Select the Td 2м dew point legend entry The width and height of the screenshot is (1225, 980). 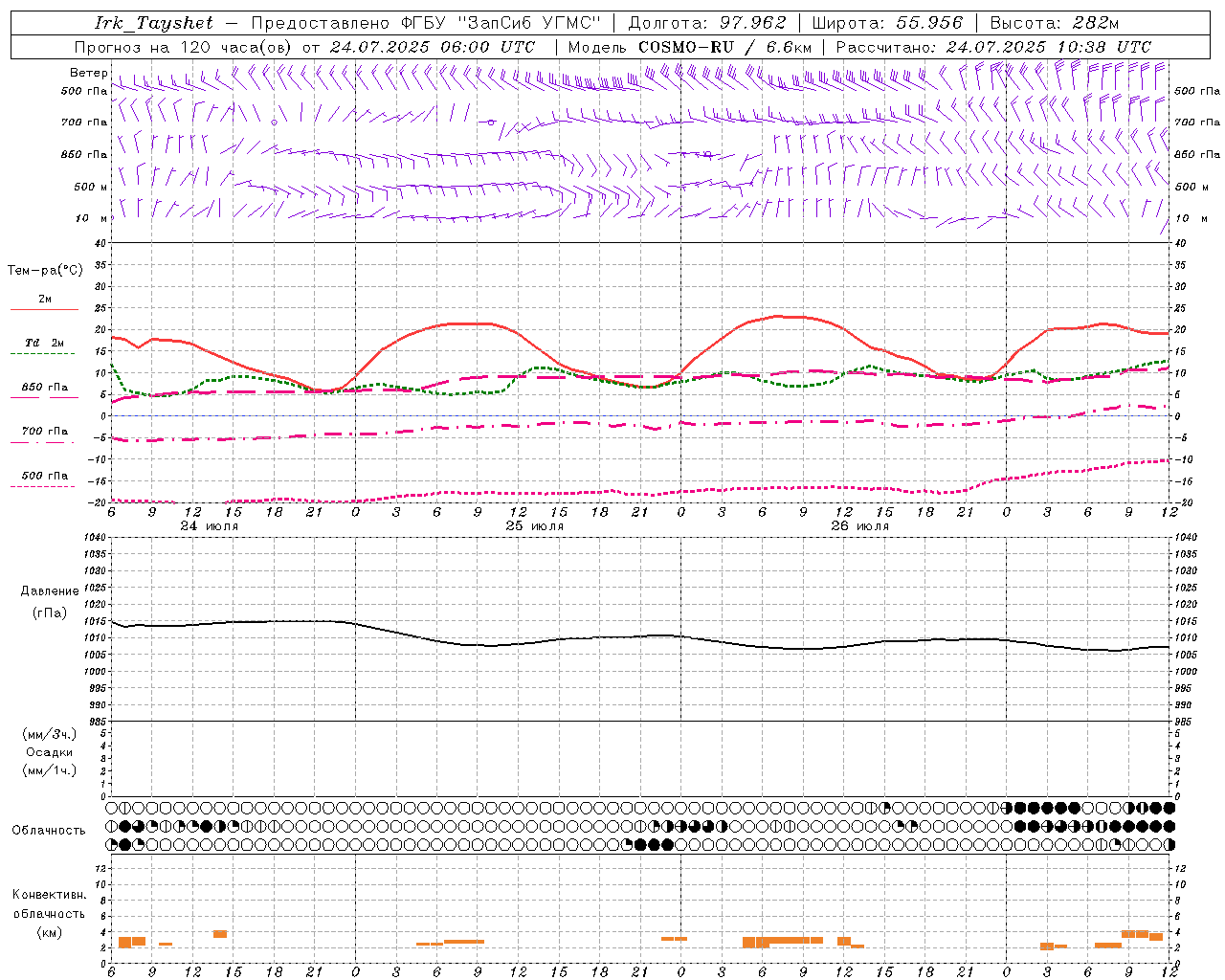[45, 343]
